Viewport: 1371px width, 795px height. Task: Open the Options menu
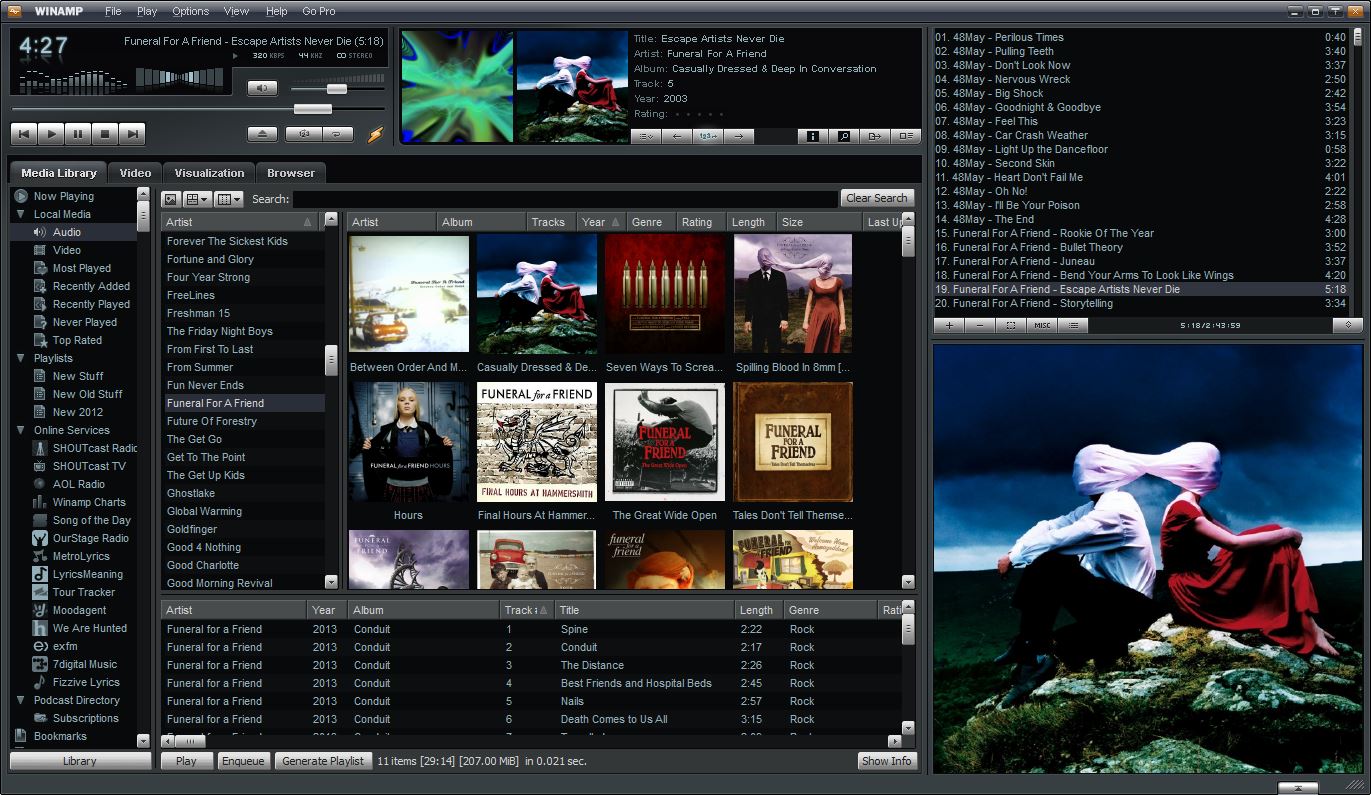coord(190,11)
